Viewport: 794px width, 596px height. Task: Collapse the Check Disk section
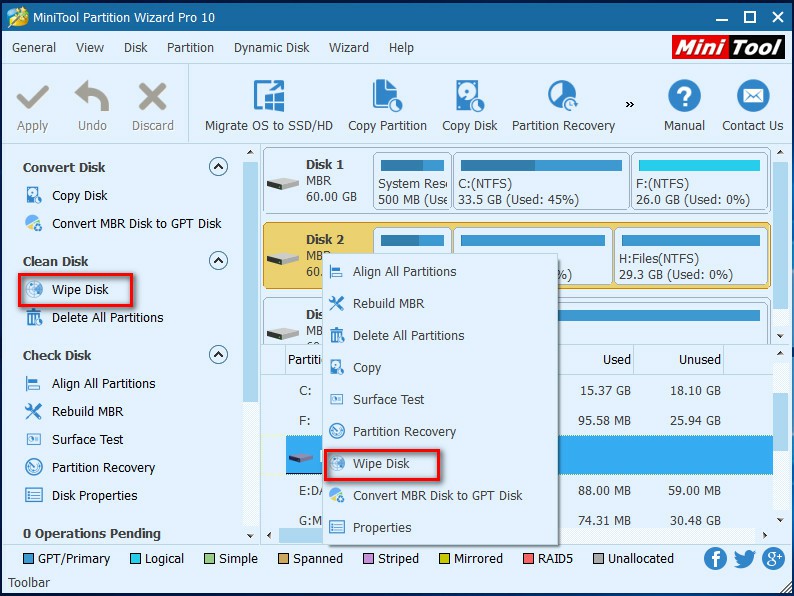click(x=218, y=354)
